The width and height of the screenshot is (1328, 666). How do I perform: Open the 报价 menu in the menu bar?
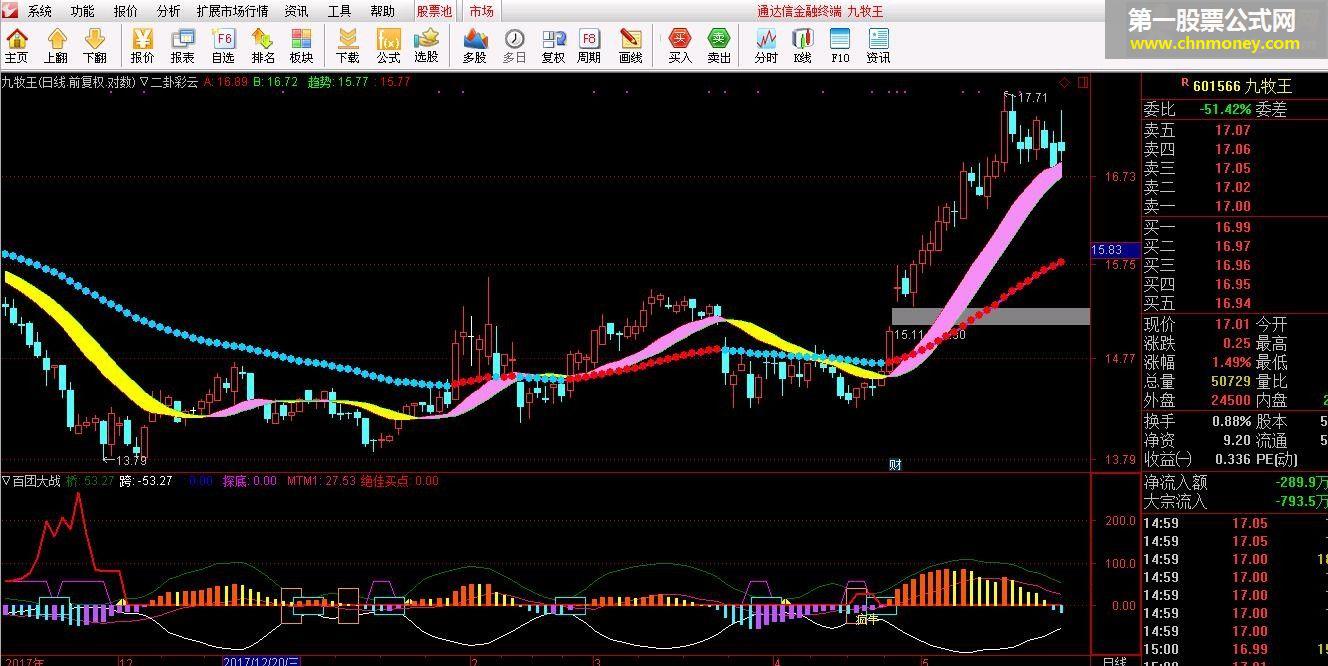(x=126, y=11)
